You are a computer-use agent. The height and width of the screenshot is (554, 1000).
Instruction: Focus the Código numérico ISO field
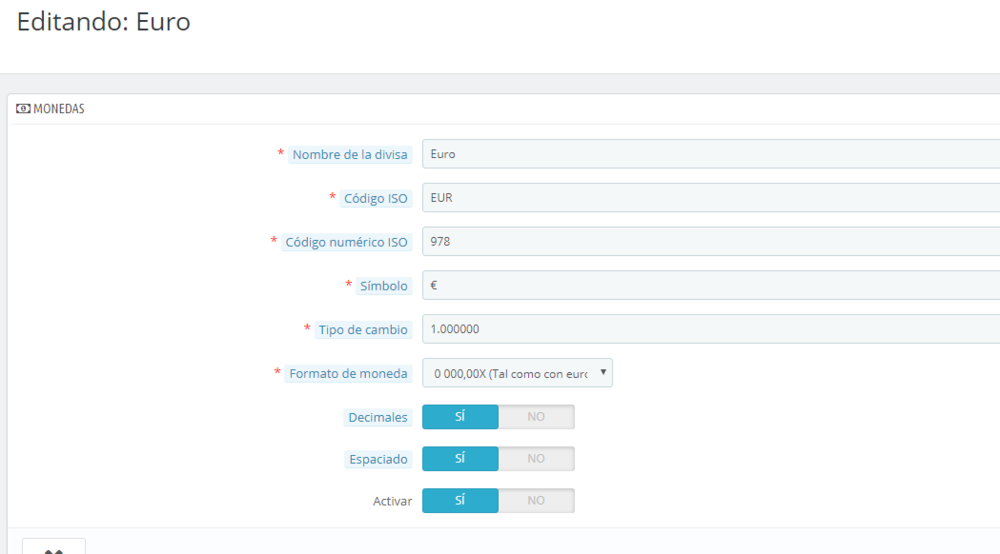(x=711, y=242)
